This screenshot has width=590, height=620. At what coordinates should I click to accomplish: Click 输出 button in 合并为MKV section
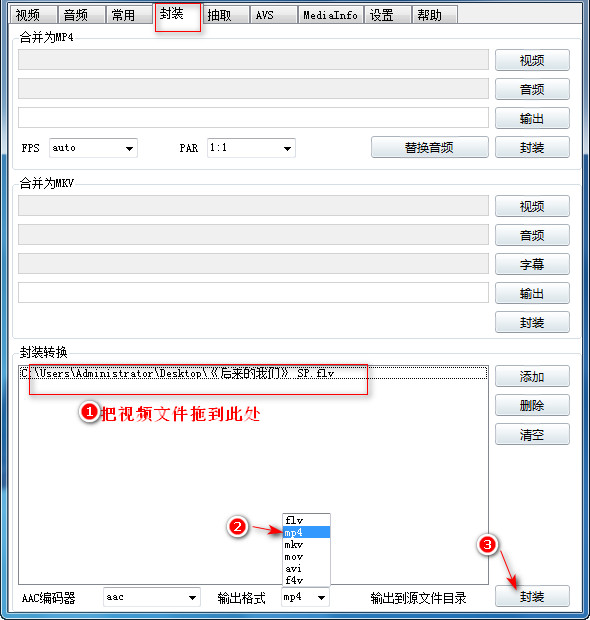[x=532, y=293]
